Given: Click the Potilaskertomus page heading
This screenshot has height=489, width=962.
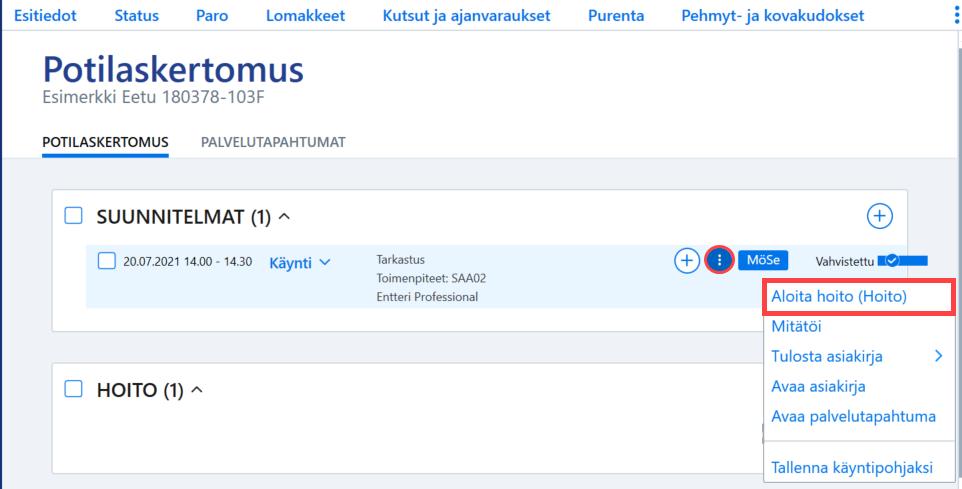Looking at the screenshot, I should 173,69.
